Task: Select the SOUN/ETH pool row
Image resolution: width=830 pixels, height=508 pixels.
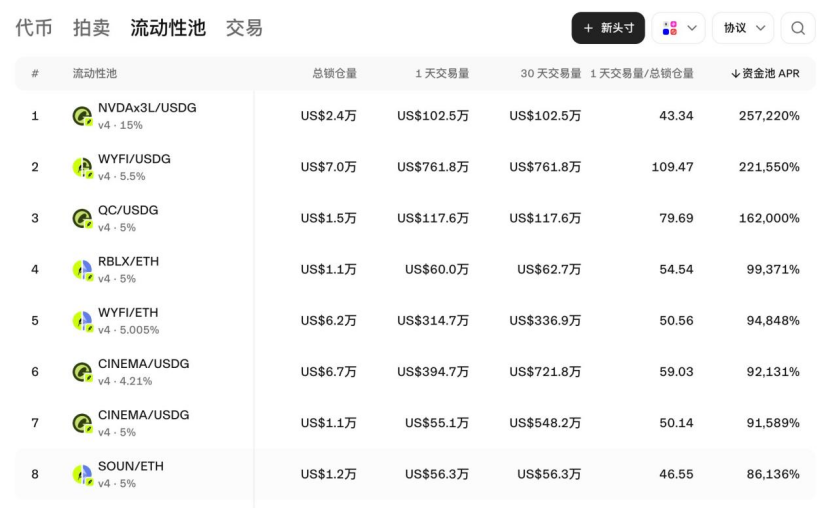Action: pyautogui.click(x=415, y=474)
